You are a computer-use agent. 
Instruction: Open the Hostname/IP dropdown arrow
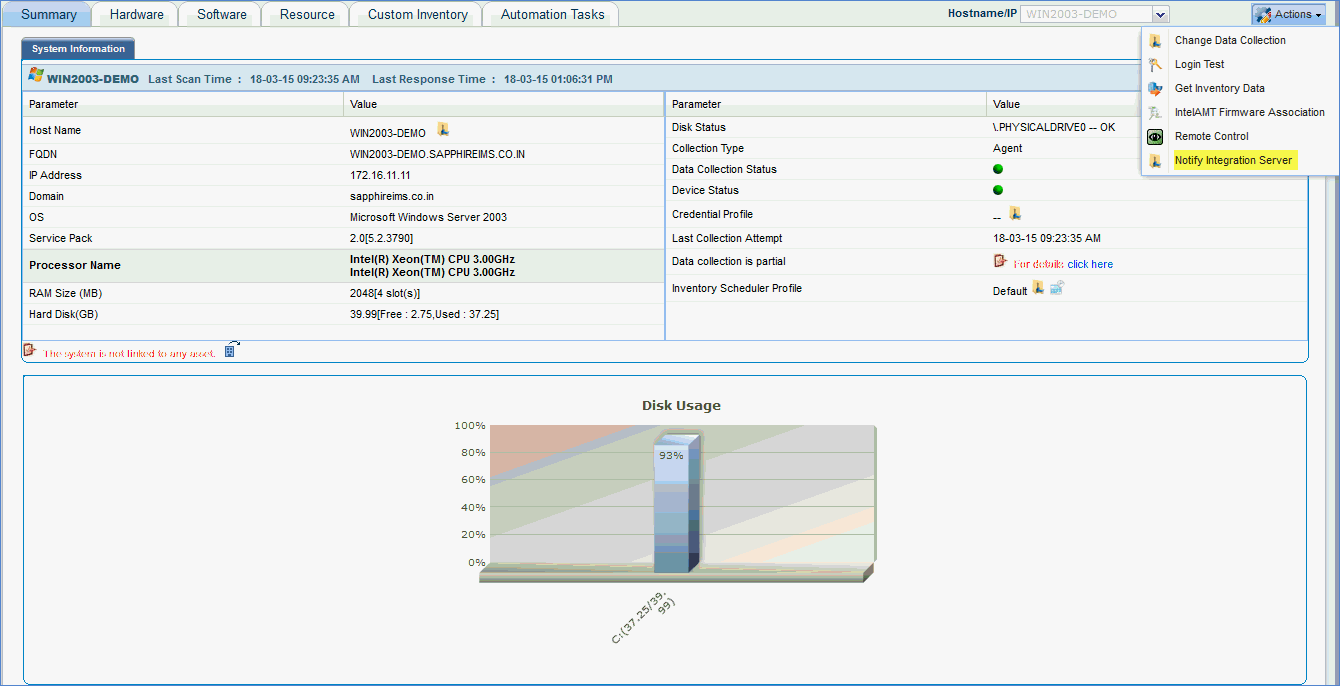click(1160, 14)
